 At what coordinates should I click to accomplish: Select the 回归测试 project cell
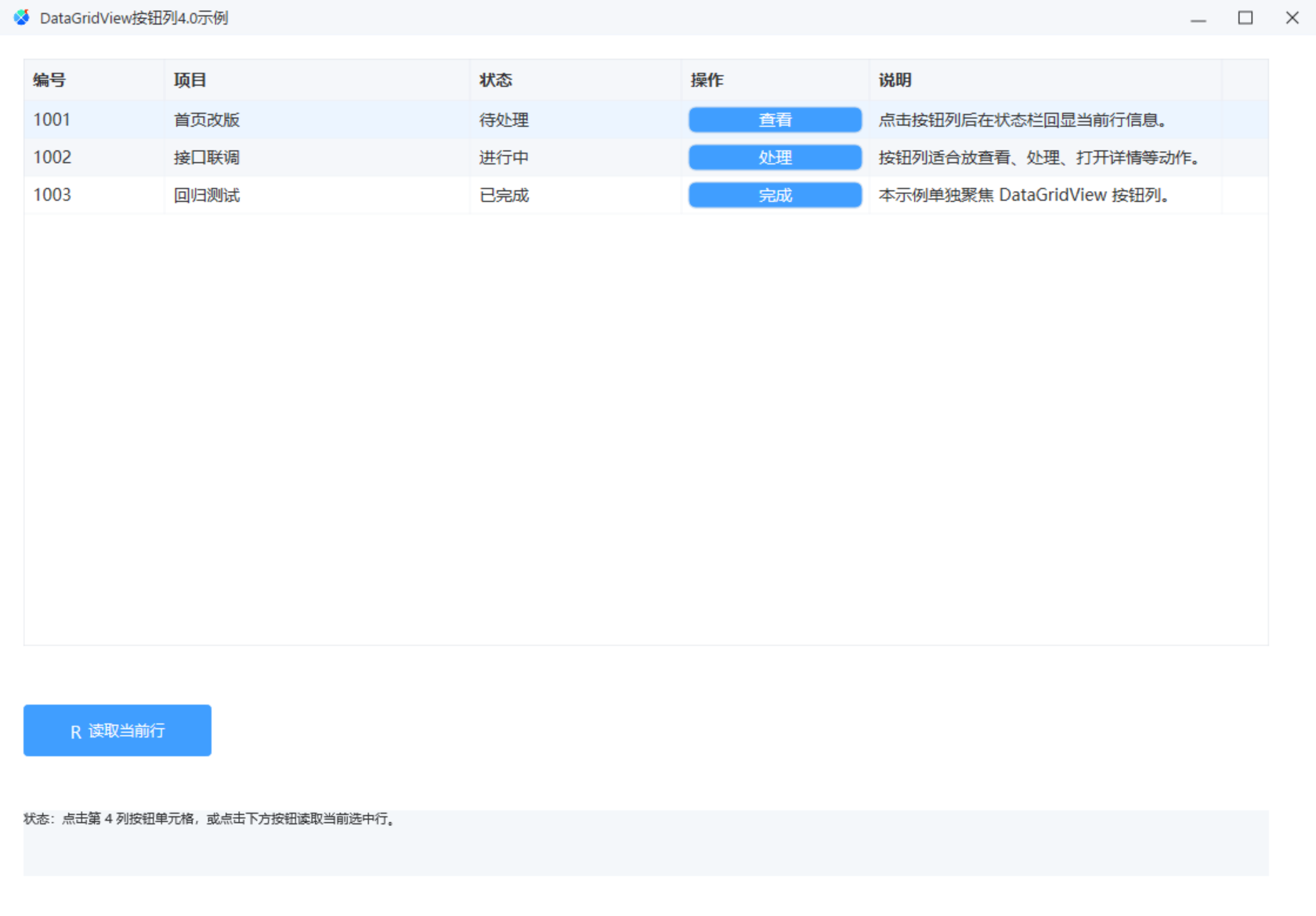tap(317, 195)
